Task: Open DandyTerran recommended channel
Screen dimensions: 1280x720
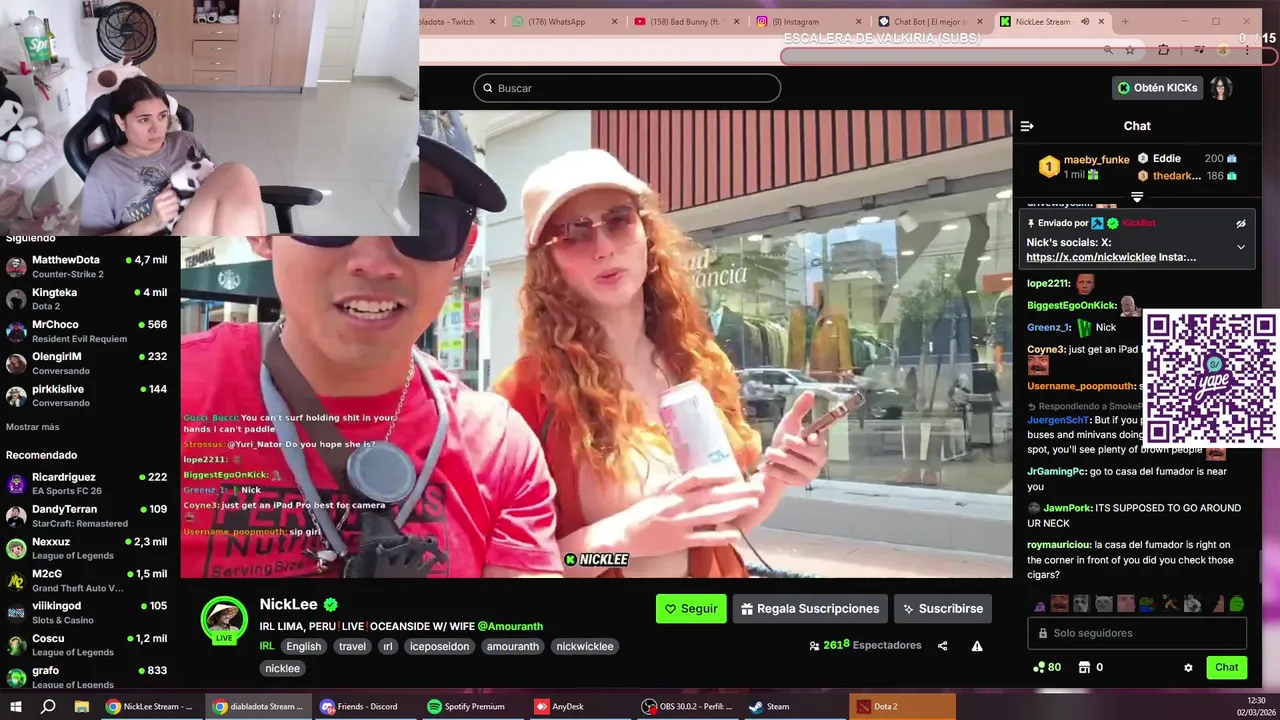Action: pyautogui.click(x=88, y=516)
